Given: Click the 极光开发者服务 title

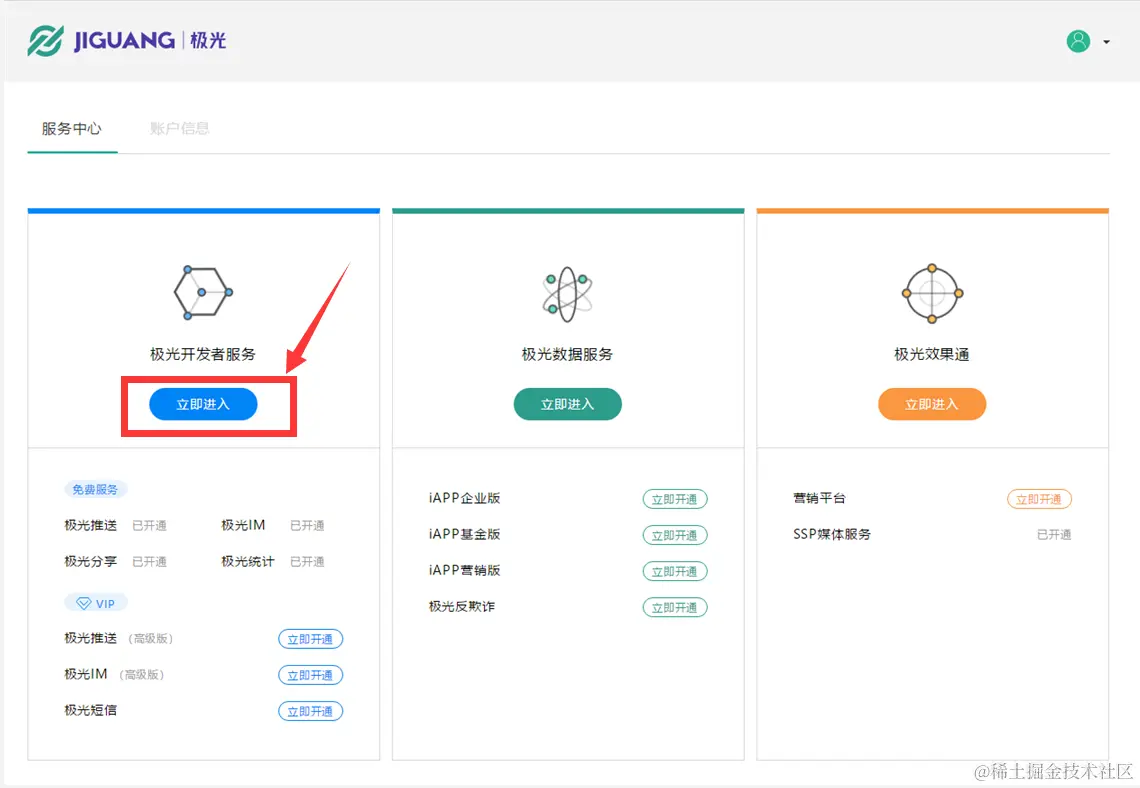Looking at the screenshot, I should coord(203,354).
